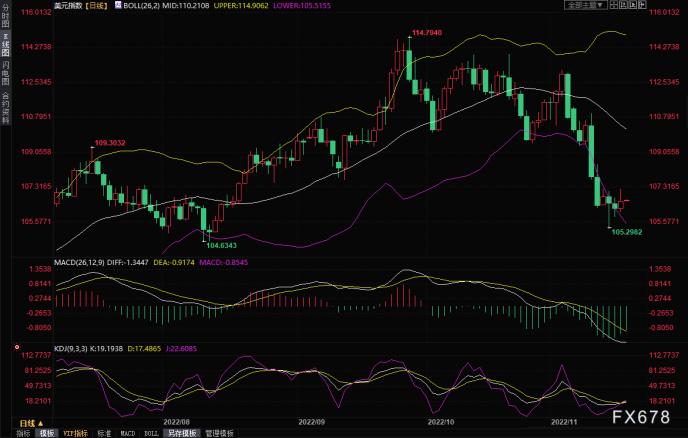Click the peak marker 109.3032
This screenshot has width=688, height=438.
point(110,143)
